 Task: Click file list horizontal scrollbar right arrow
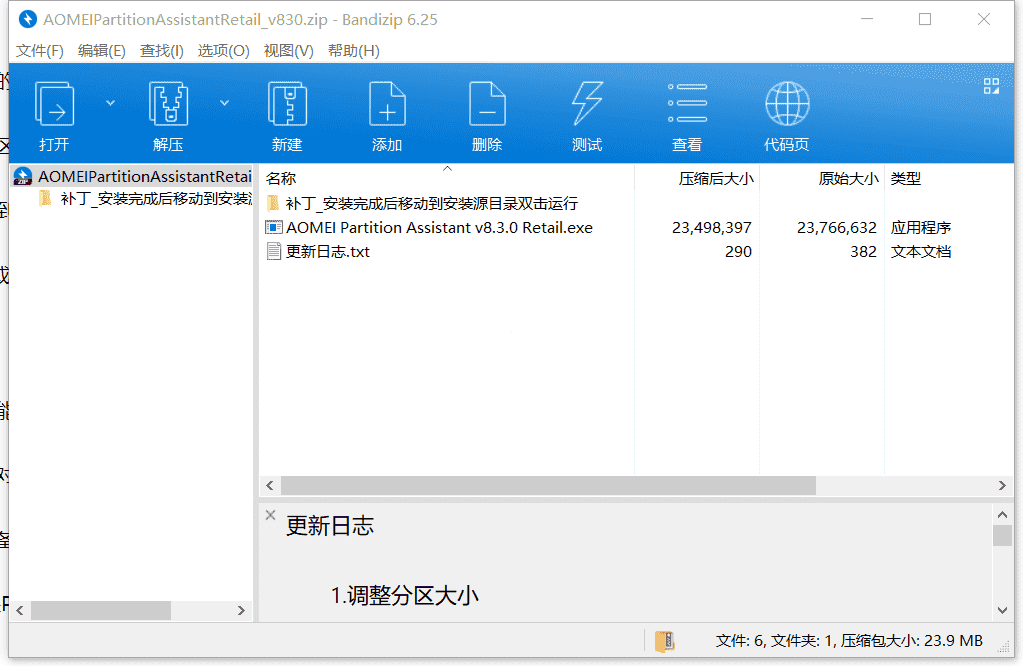click(1002, 485)
